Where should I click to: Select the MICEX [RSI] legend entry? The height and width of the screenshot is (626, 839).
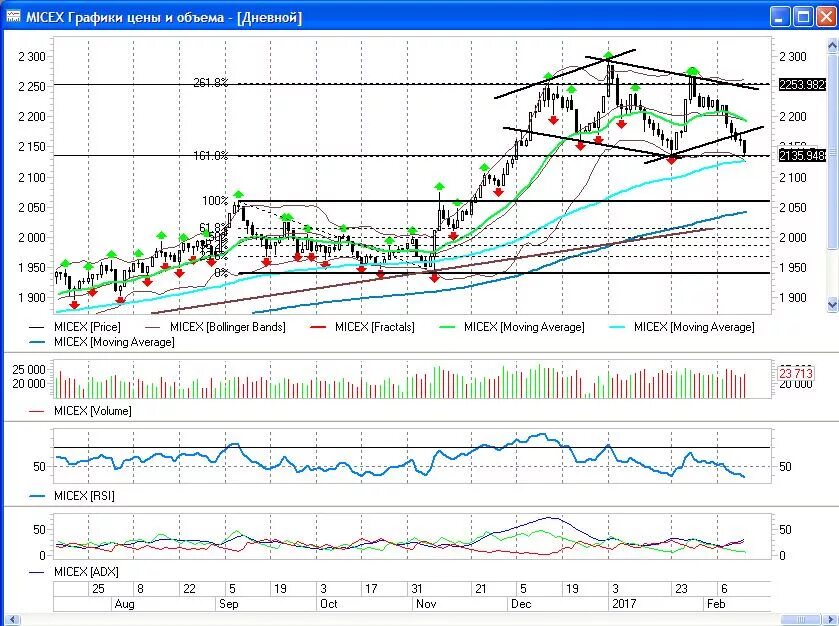click(x=72, y=496)
